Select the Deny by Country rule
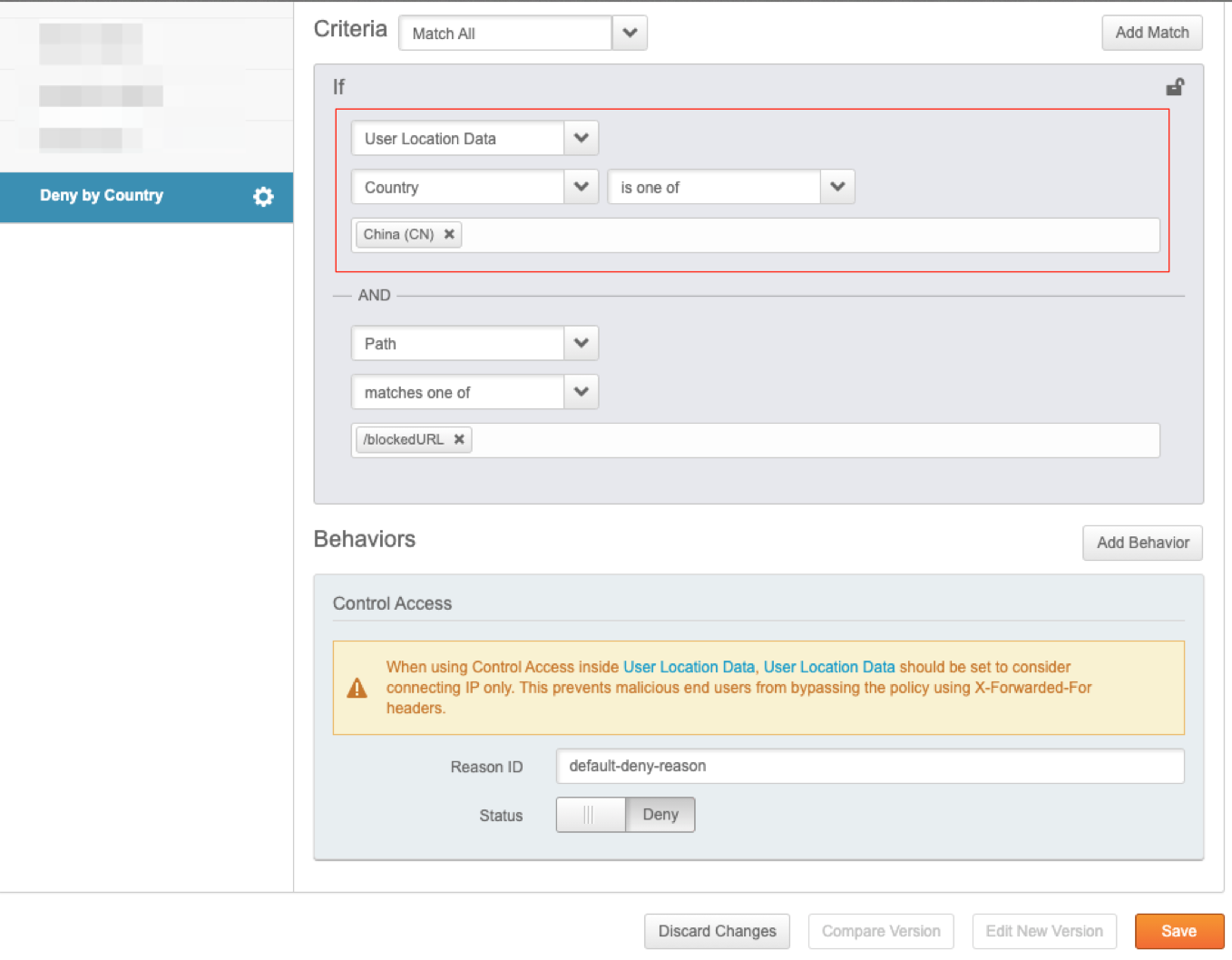 (102, 196)
